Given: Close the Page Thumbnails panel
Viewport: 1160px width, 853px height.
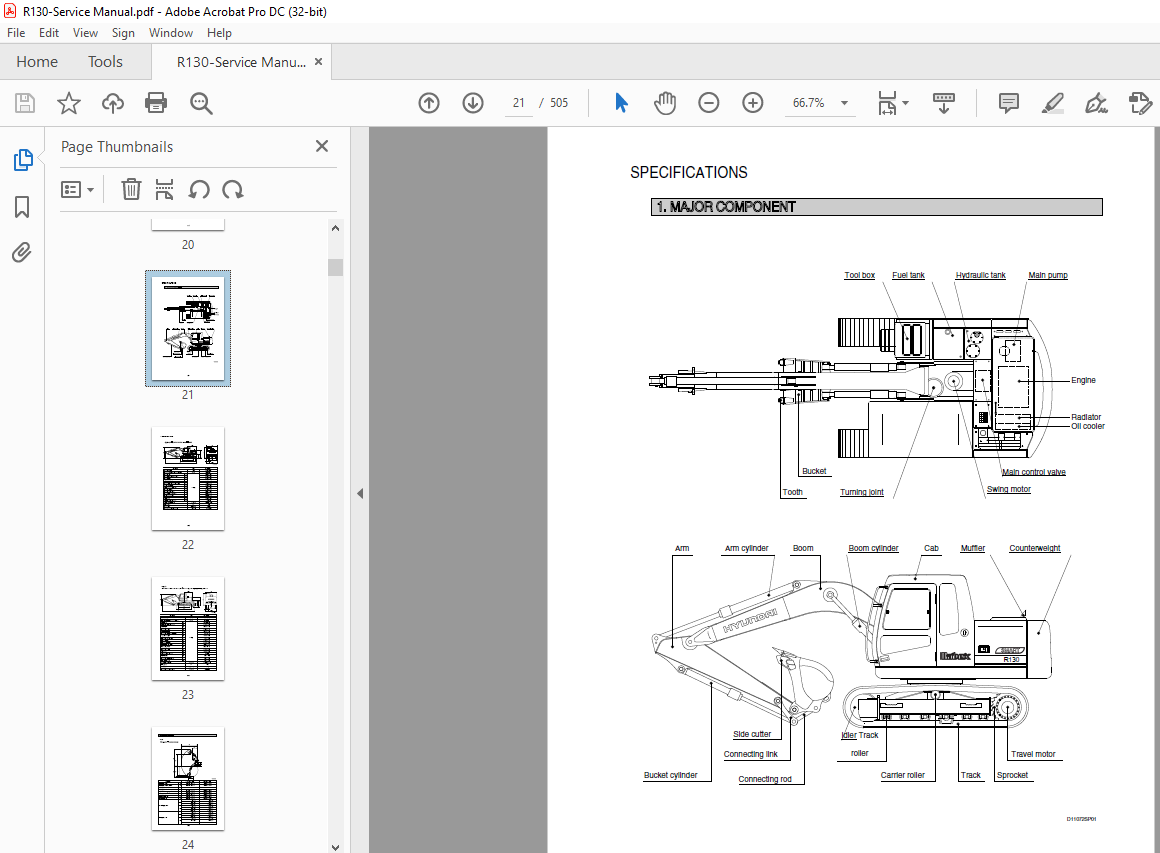Looking at the screenshot, I should pos(322,146).
